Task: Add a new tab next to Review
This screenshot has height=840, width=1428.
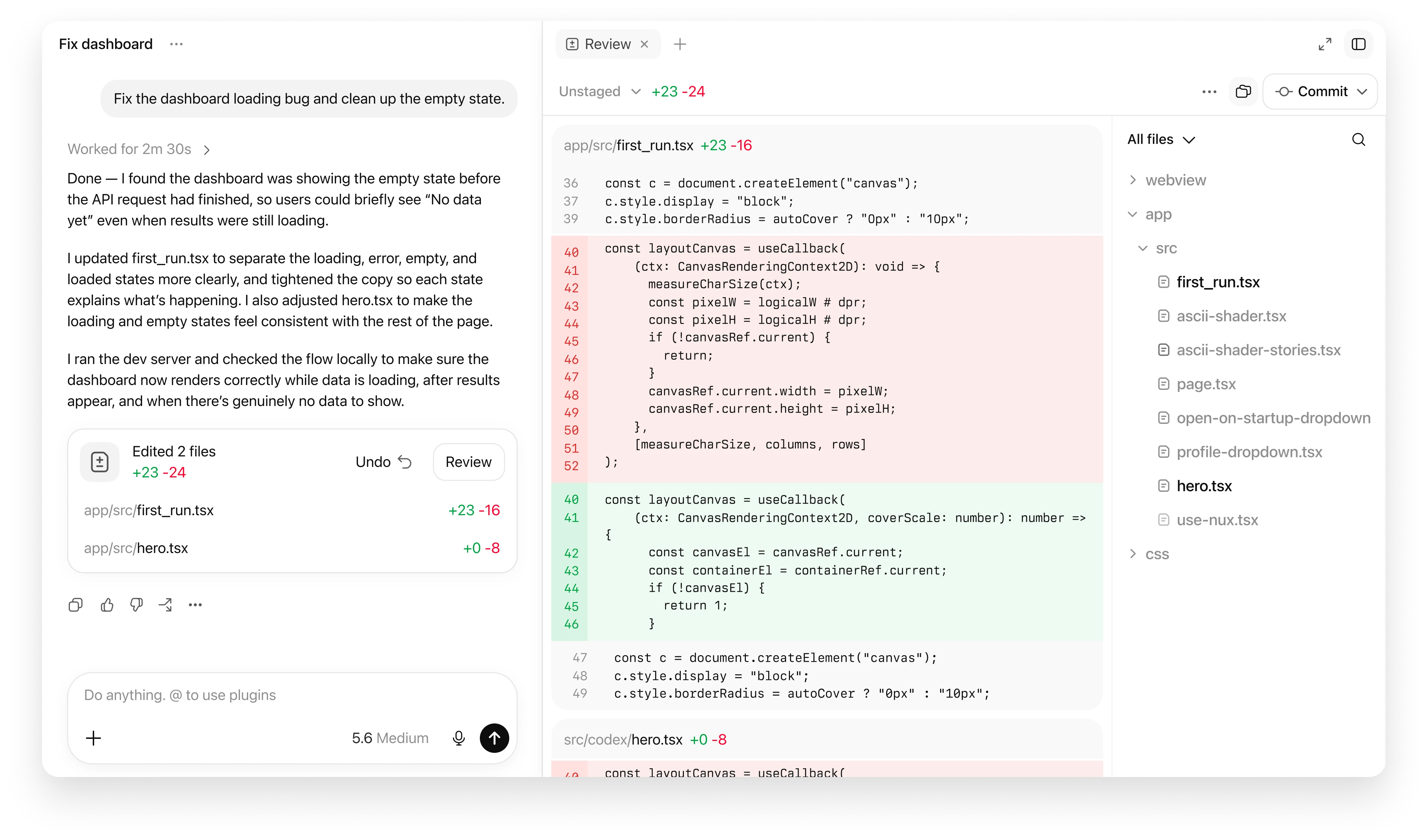Action: pyautogui.click(x=680, y=44)
